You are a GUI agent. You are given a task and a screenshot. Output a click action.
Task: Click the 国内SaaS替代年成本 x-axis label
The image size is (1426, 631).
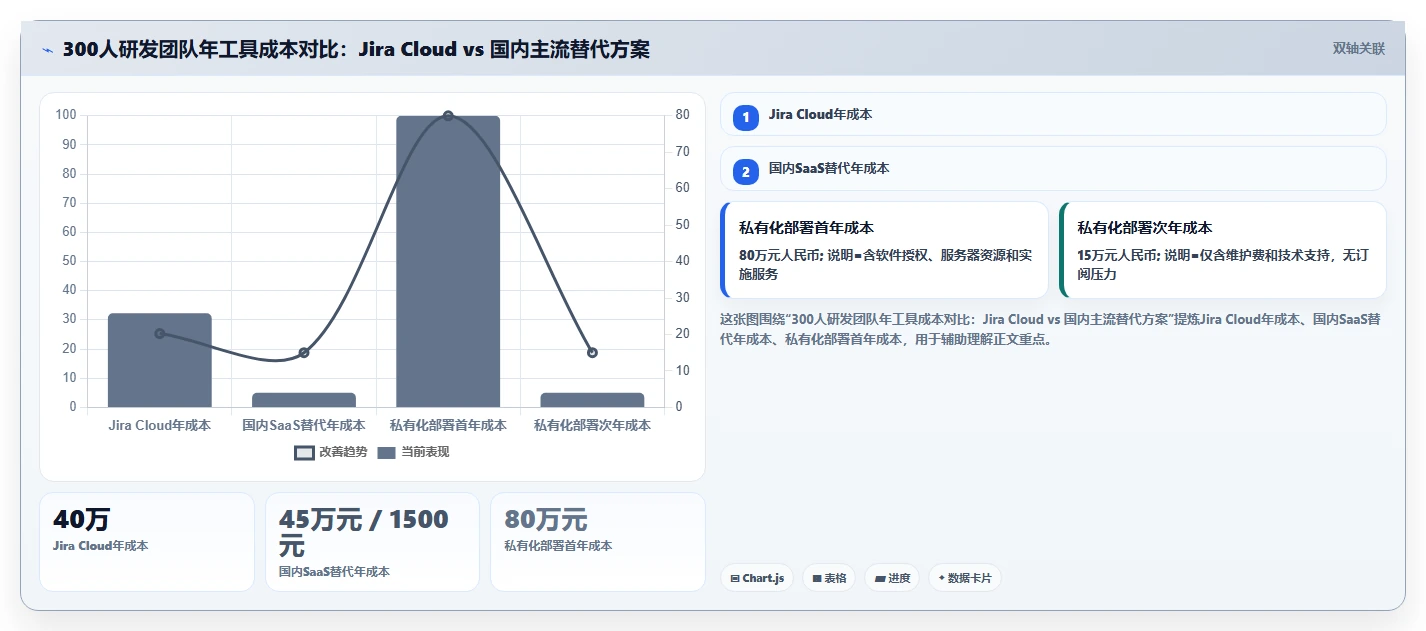304,425
